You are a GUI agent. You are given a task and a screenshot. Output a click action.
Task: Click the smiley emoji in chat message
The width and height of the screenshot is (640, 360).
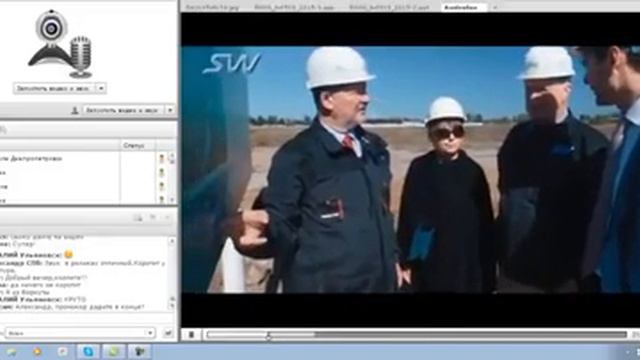[69, 254]
